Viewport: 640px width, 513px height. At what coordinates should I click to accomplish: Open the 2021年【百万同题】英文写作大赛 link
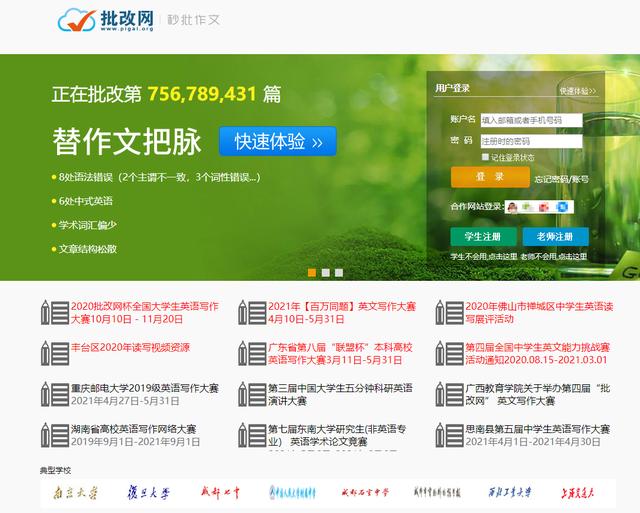click(342, 306)
